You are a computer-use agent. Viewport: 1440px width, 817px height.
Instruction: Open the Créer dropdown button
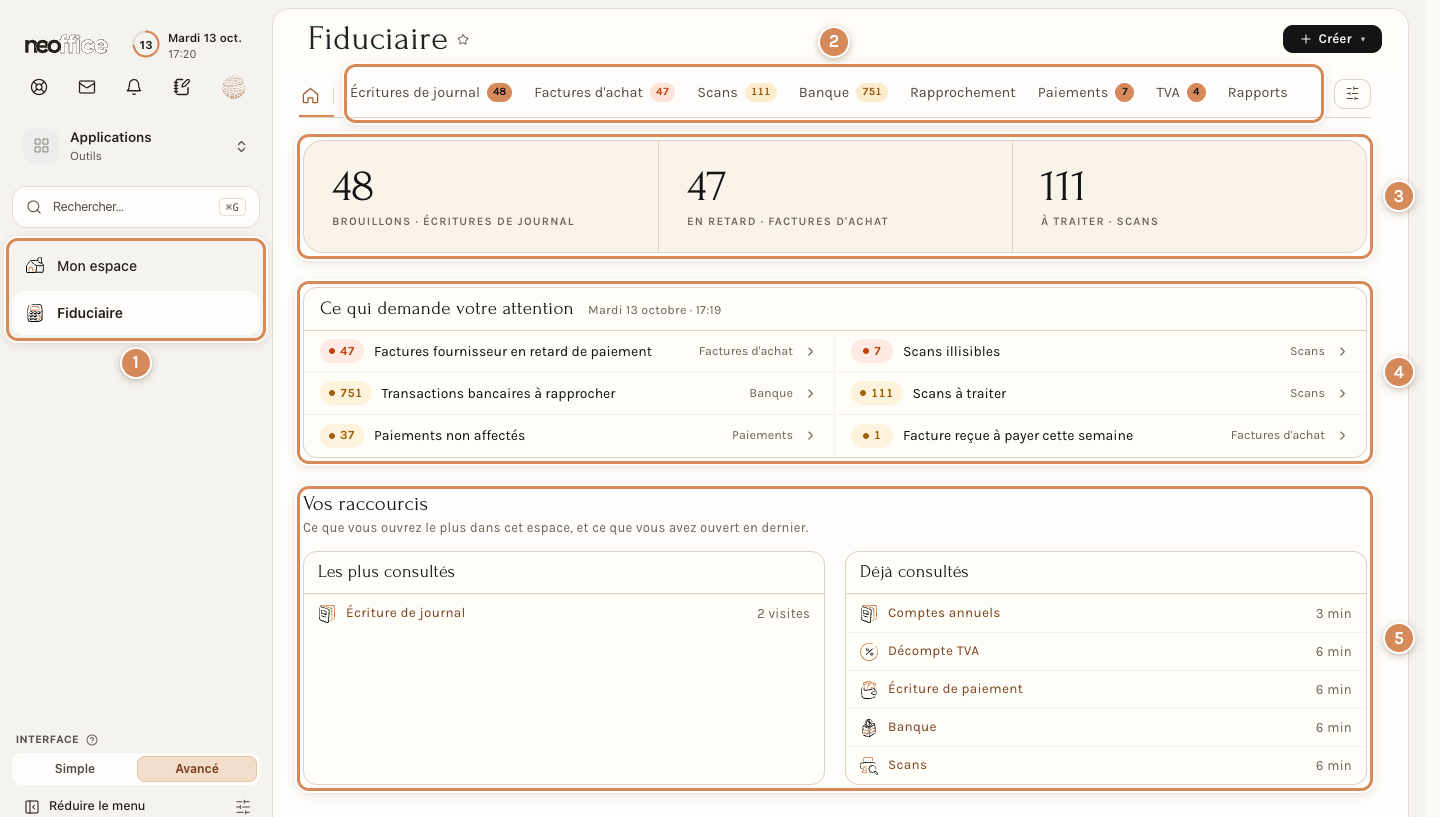coord(1332,39)
